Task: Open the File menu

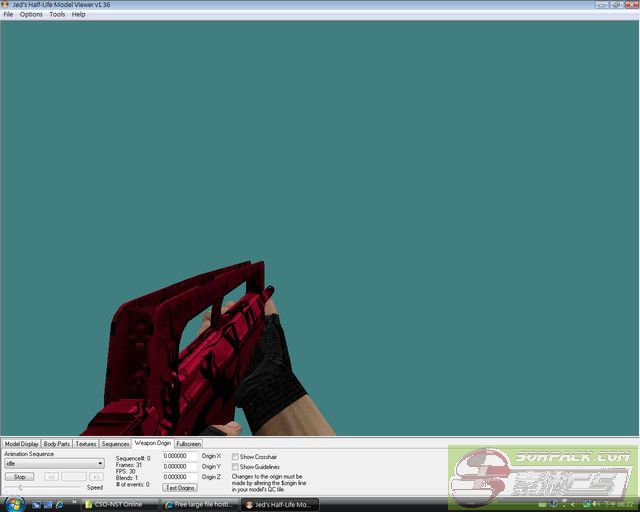Action: point(8,14)
